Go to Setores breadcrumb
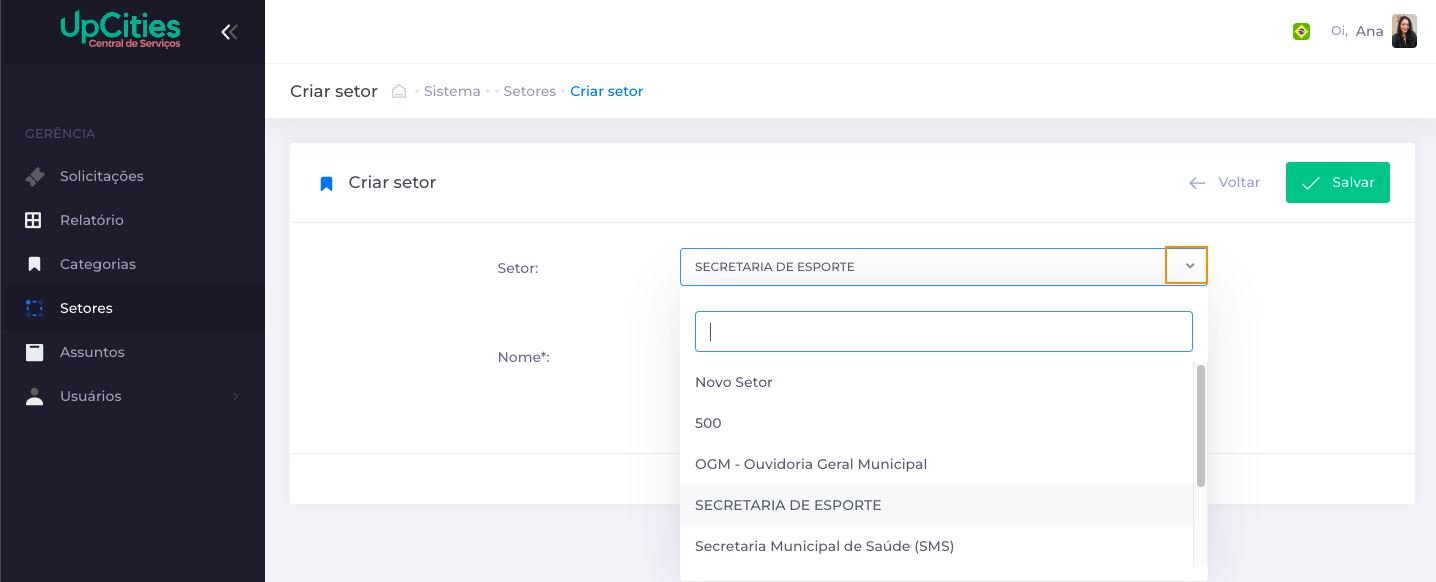This screenshot has width=1436, height=582. coord(530,91)
